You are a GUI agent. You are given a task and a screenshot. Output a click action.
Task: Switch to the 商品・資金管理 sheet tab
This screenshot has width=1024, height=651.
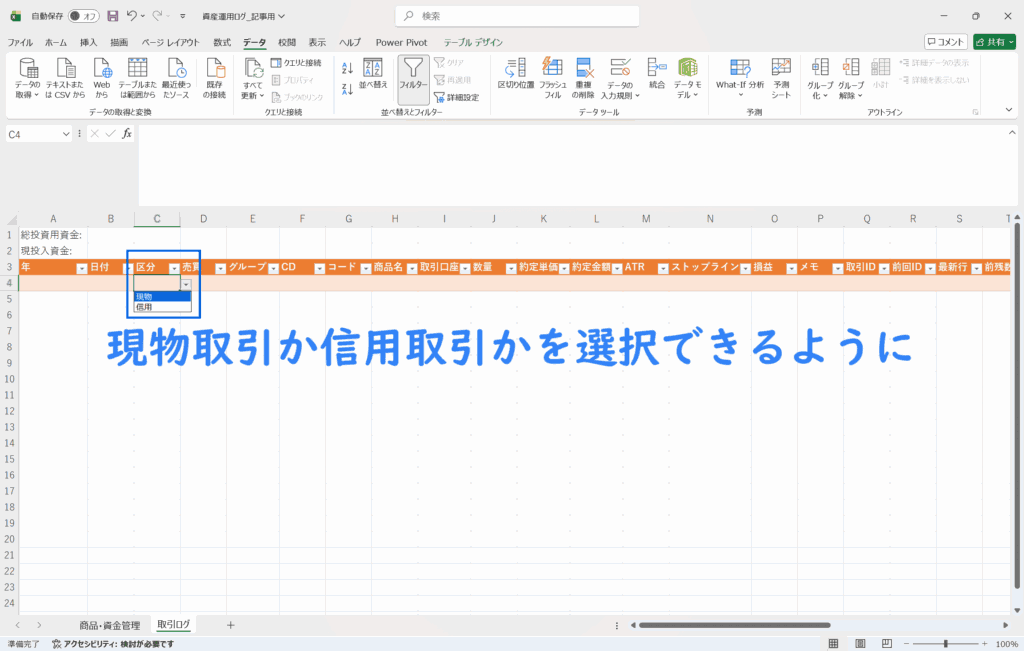(110, 624)
